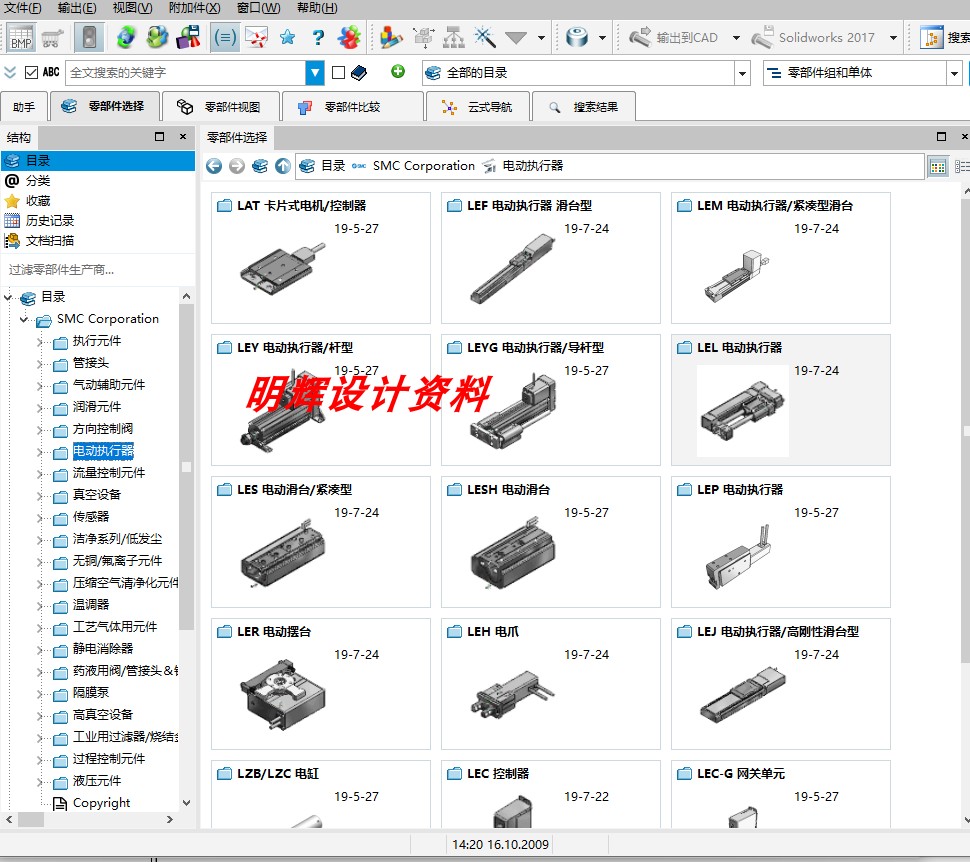Toggle the ABC full-text search checkbox

coord(31,72)
